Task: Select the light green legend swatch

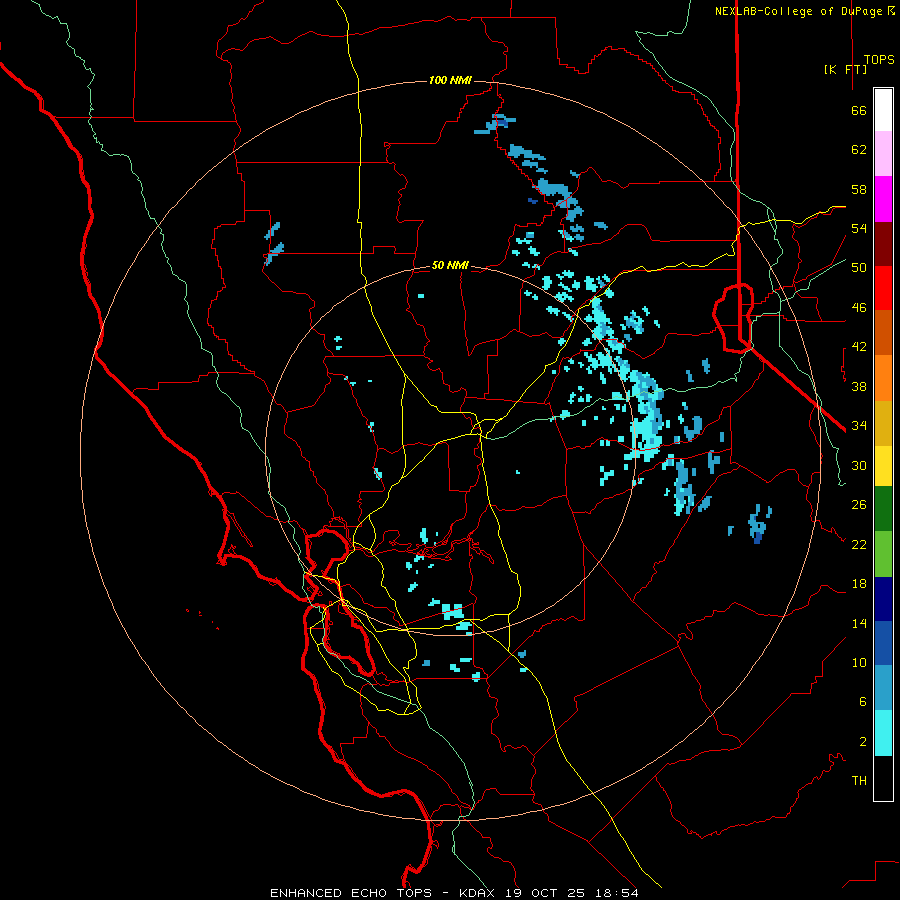Action: [883, 554]
